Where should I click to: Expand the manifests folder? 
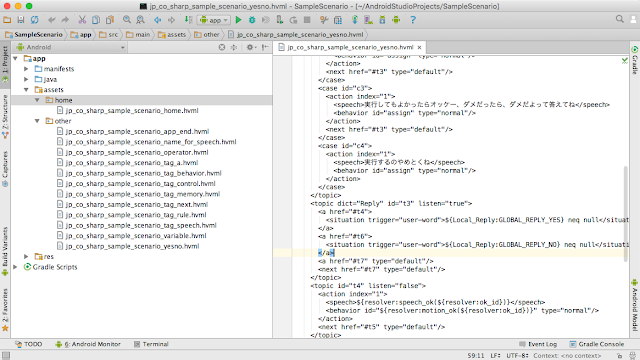point(26,69)
